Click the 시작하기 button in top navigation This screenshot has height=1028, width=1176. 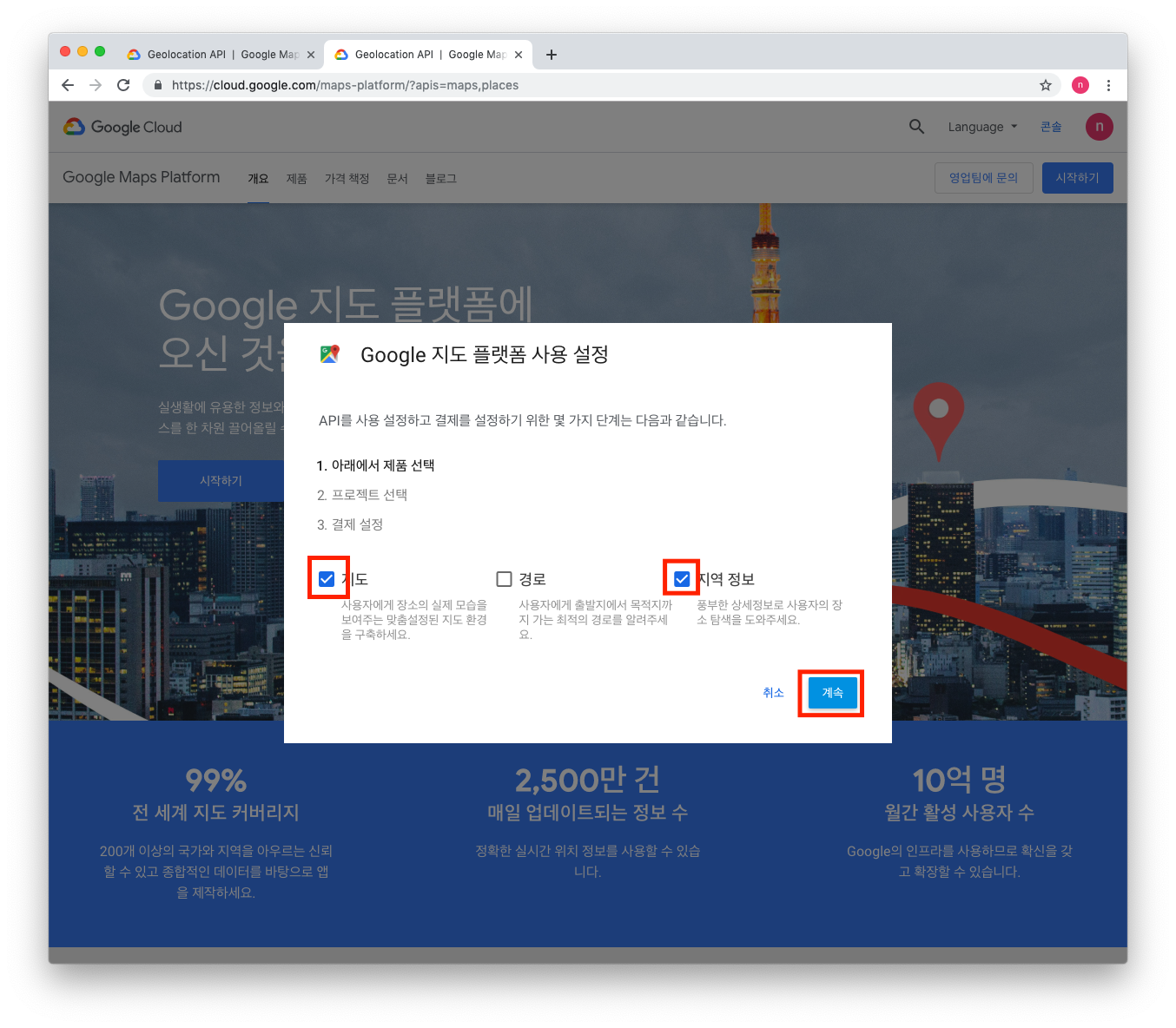(1077, 178)
